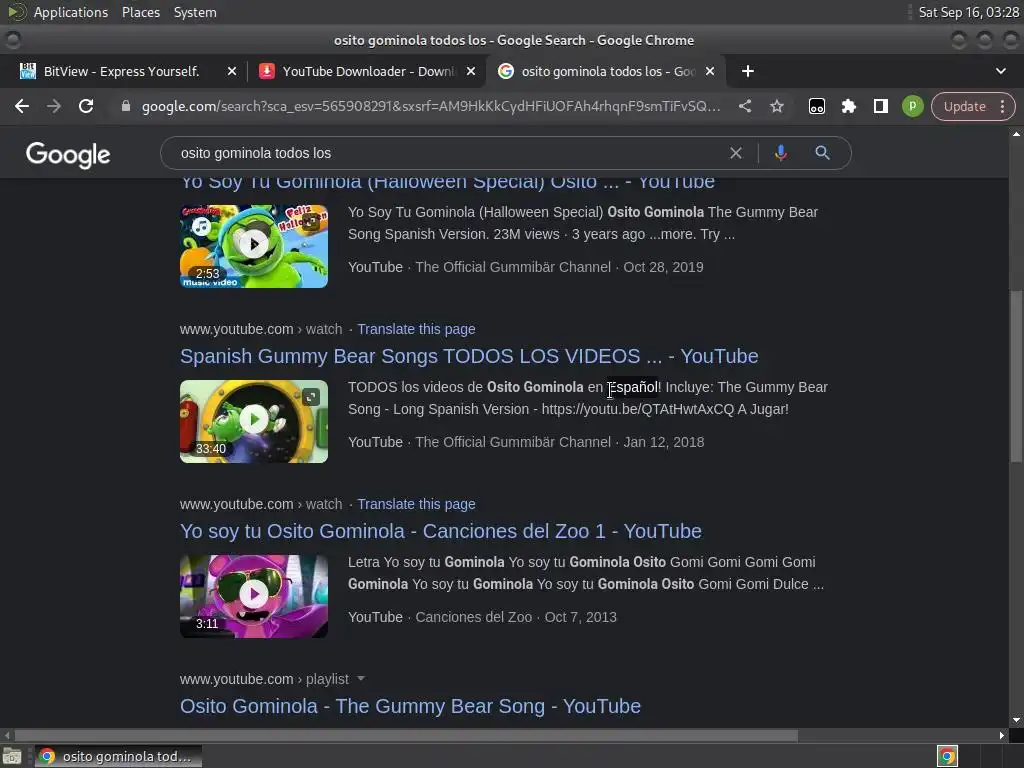The width and height of the screenshot is (1024, 768).
Task: Click The Official Gummibär Channel, Jan 12, 2018
Action: point(560,442)
